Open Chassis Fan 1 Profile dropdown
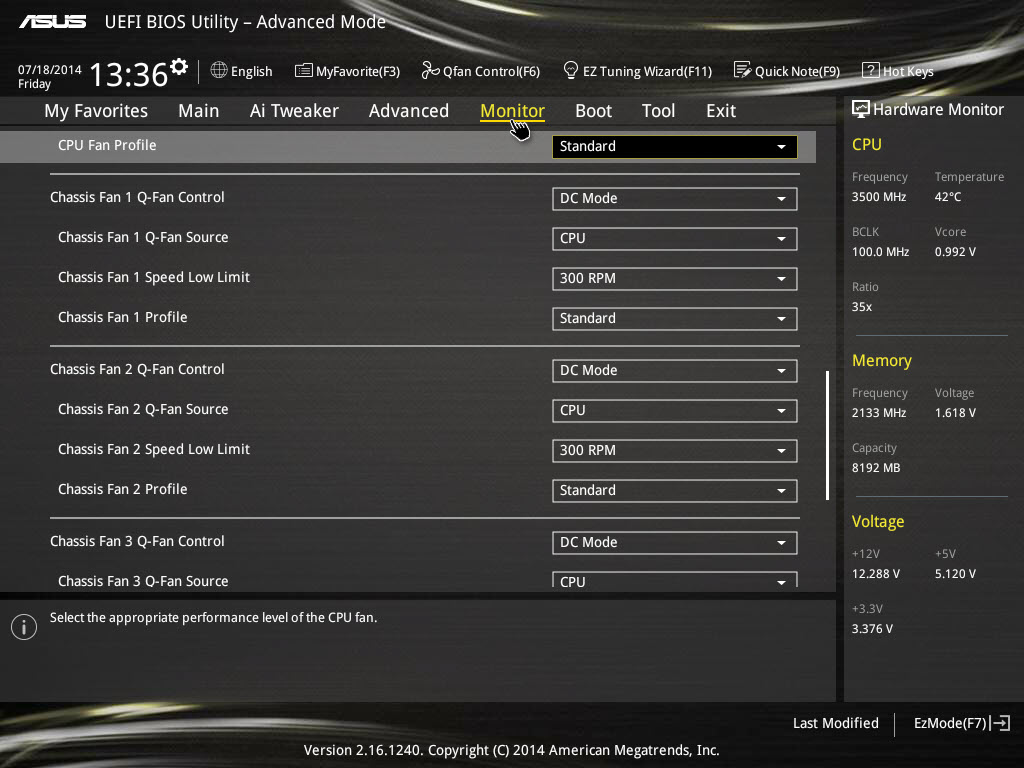 coord(675,319)
